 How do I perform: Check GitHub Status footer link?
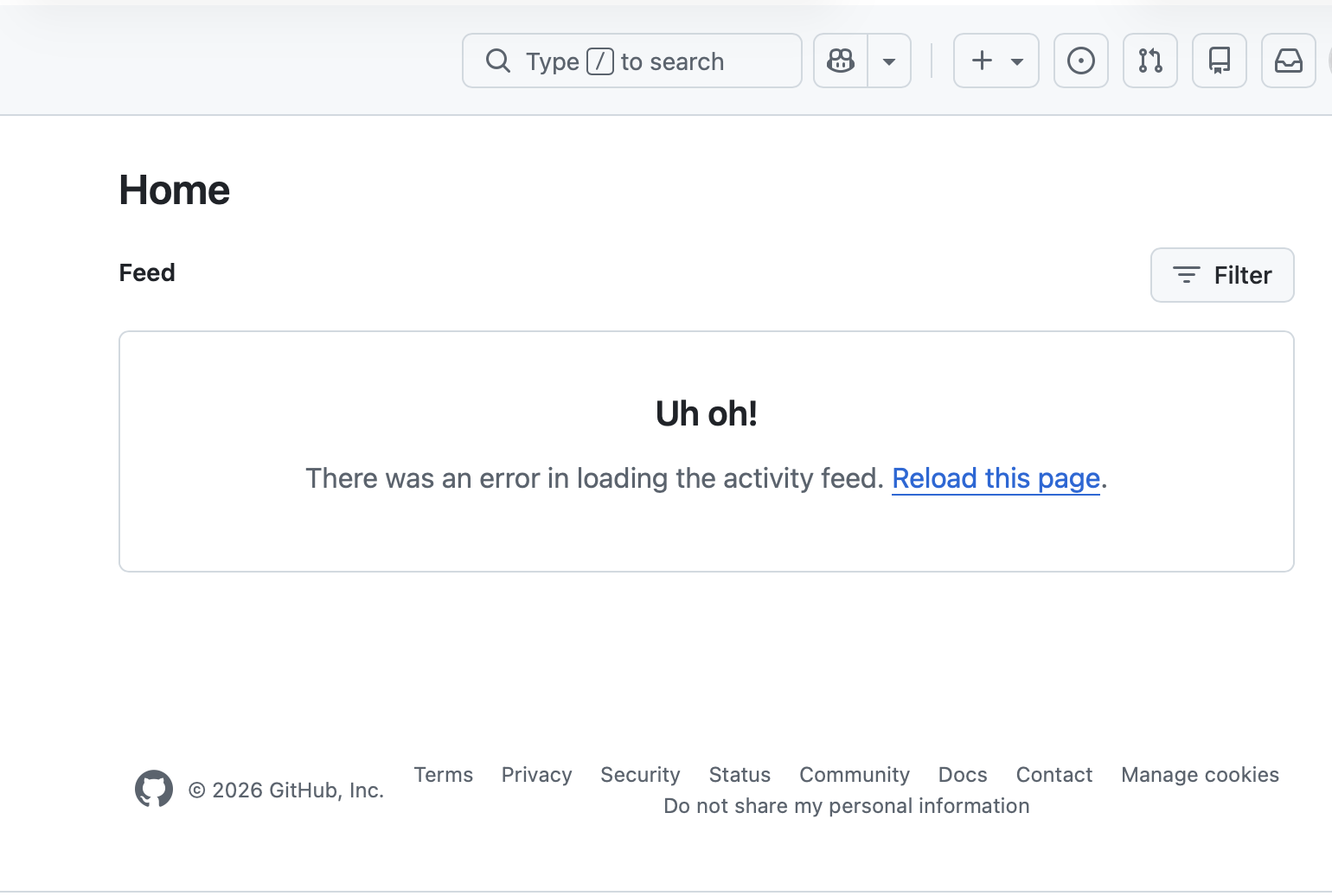click(x=740, y=775)
